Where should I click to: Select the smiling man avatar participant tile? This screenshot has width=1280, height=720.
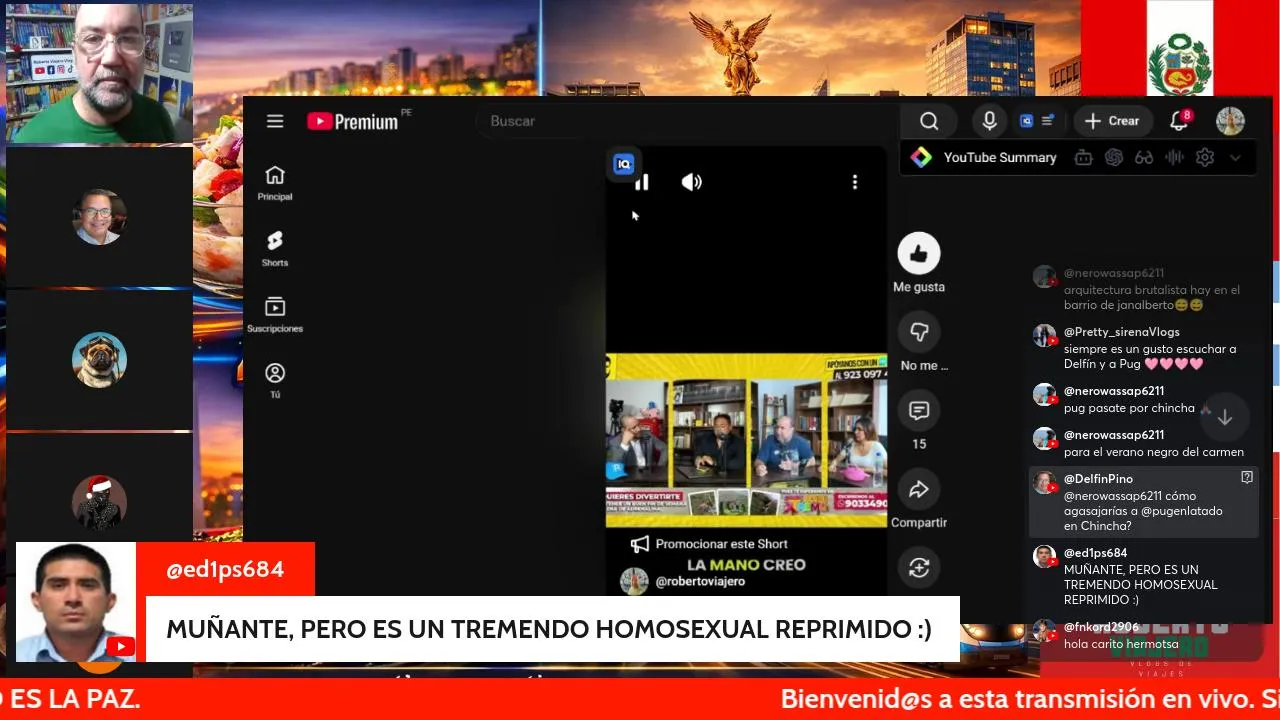coord(99,217)
